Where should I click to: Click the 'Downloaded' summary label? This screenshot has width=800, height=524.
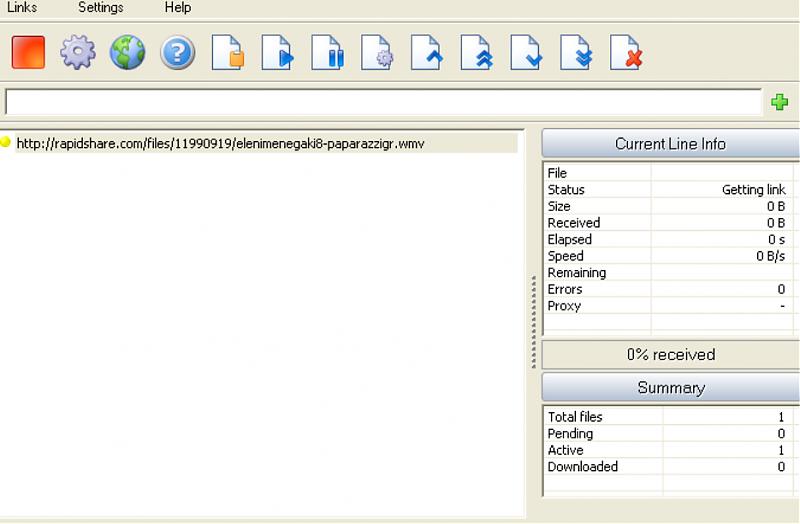[582, 466]
